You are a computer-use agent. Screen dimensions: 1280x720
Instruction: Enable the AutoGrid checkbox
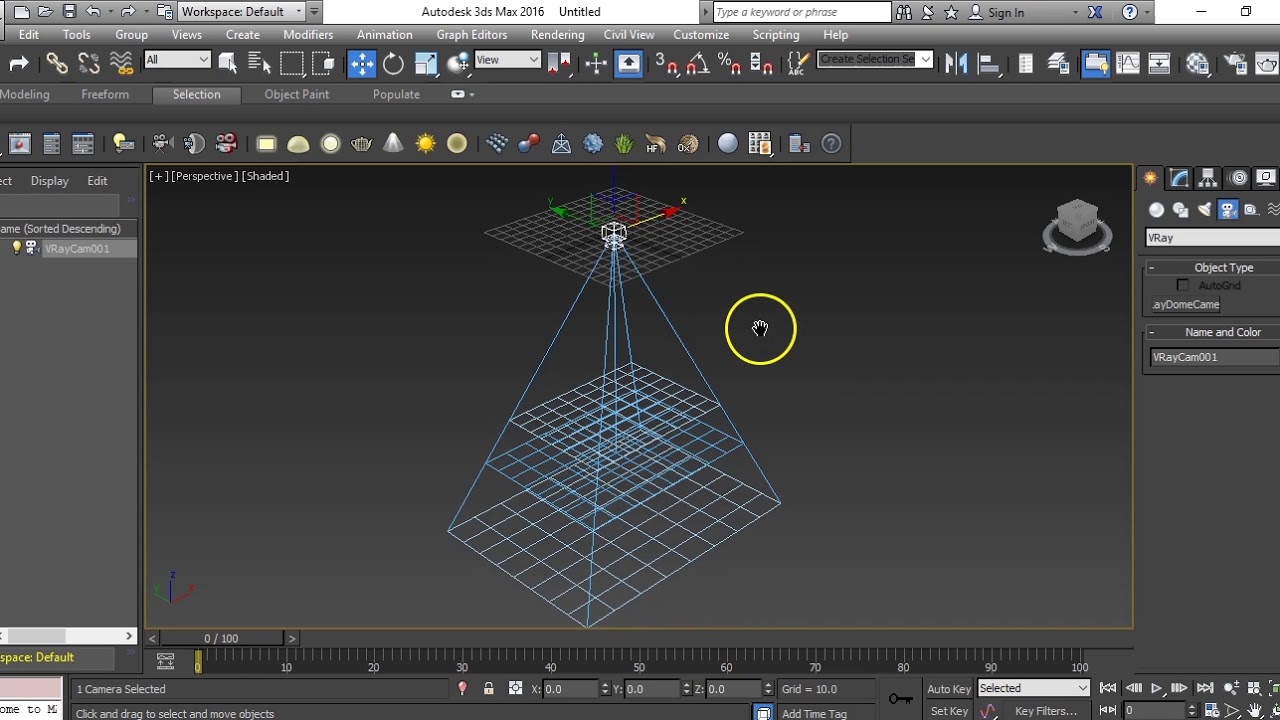(1183, 286)
